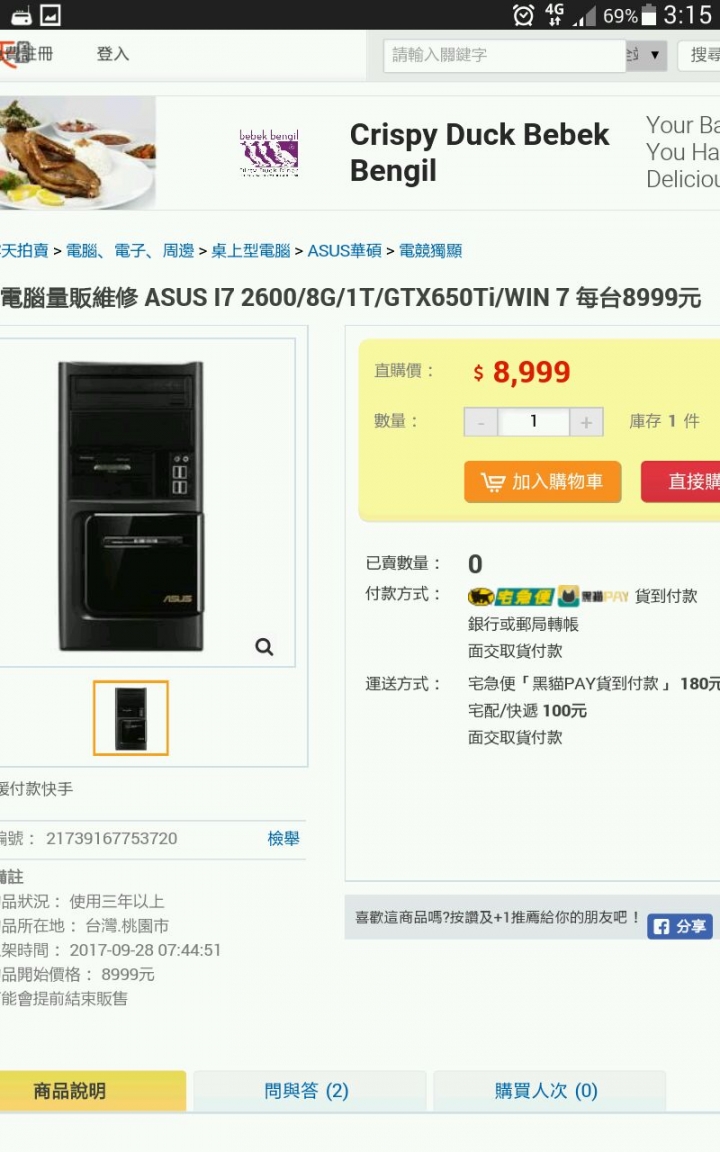The image size is (720, 1152).
Task: Go to 桌上型電腦 breadcrumb category
Action: pyautogui.click(x=251, y=251)
